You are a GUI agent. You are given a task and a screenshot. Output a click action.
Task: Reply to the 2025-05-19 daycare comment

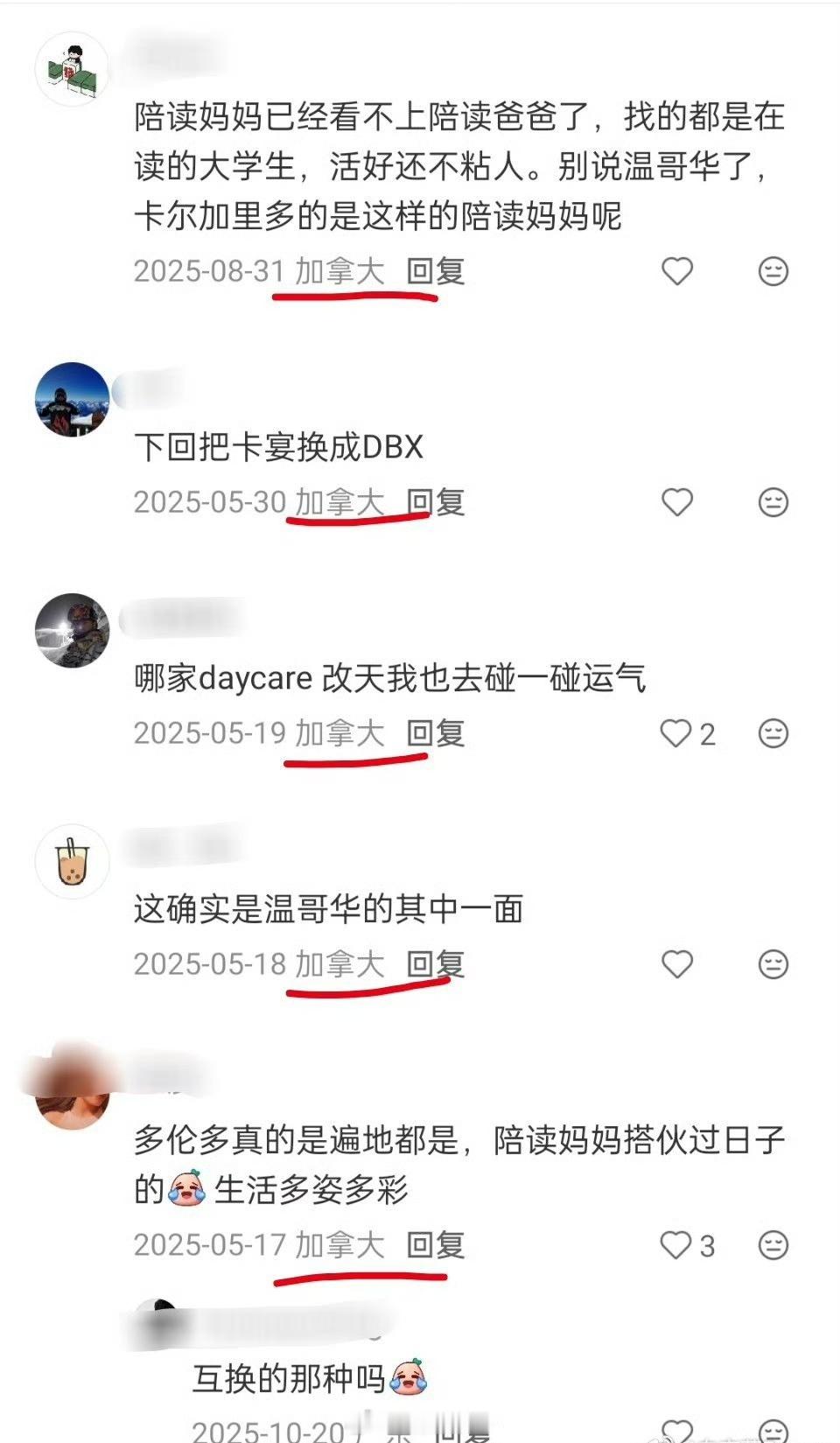coord(435,733)
